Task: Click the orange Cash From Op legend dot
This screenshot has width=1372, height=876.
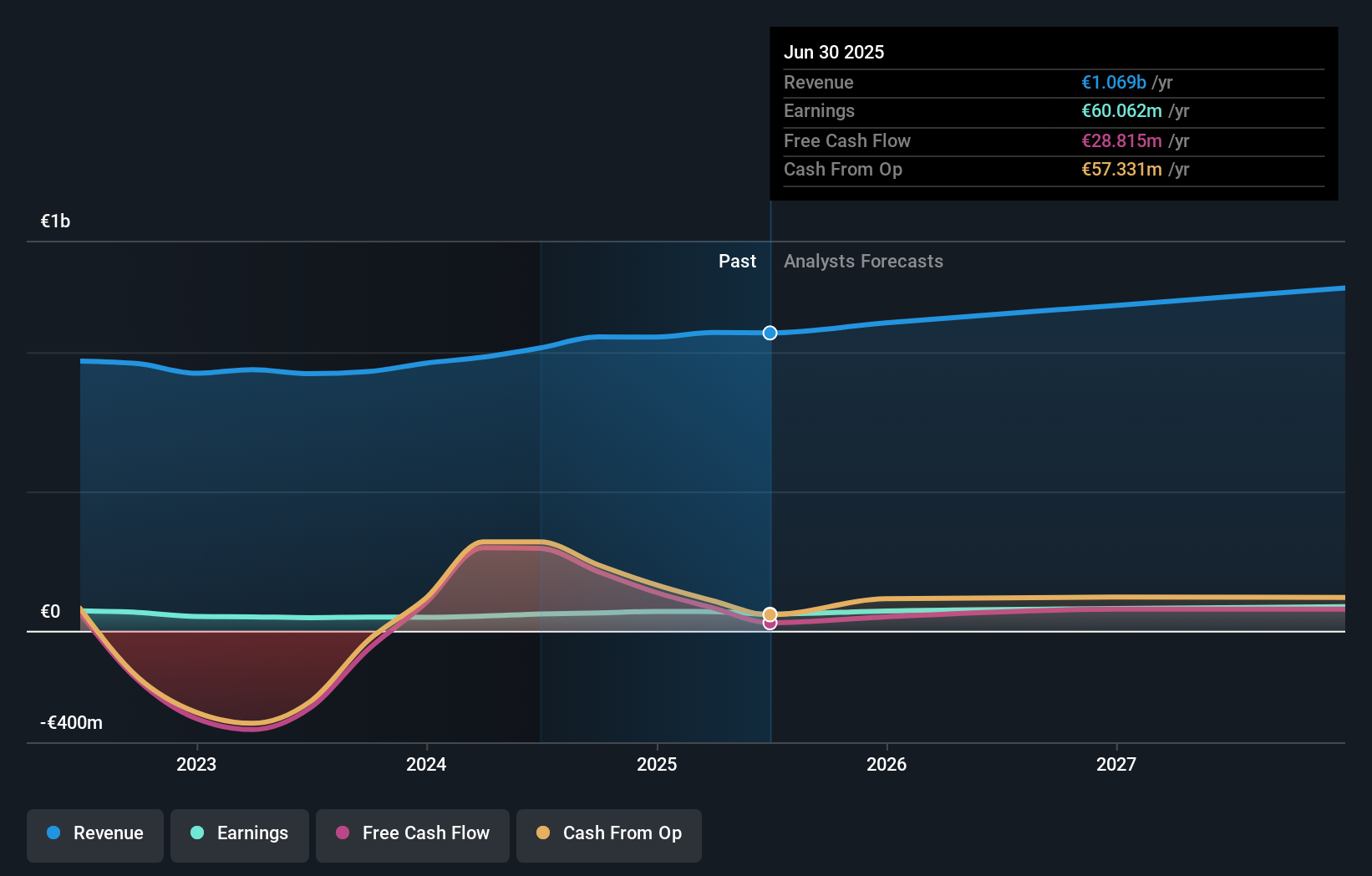Action: (x=544, y=833)
